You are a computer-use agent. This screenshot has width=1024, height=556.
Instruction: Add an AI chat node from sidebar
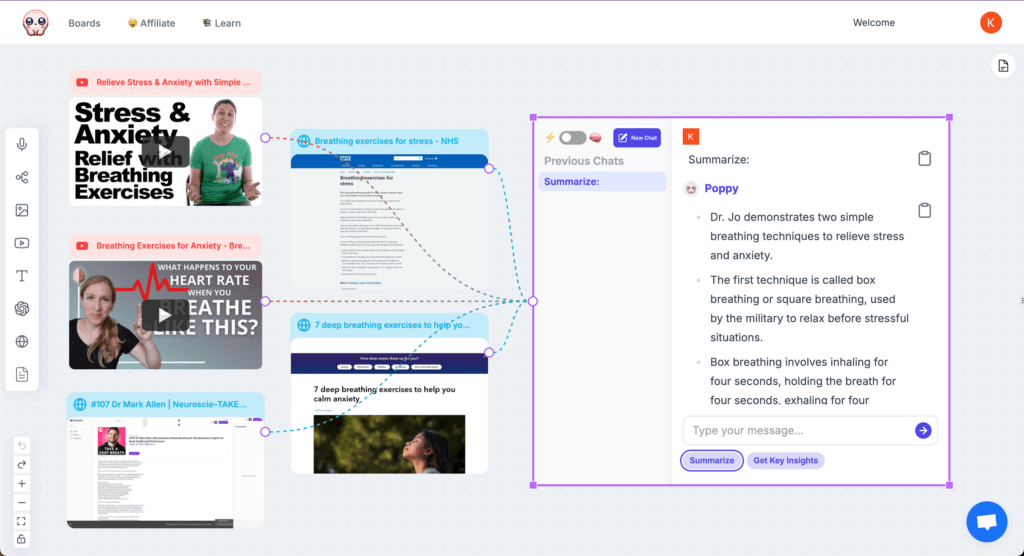coord(22,309)
